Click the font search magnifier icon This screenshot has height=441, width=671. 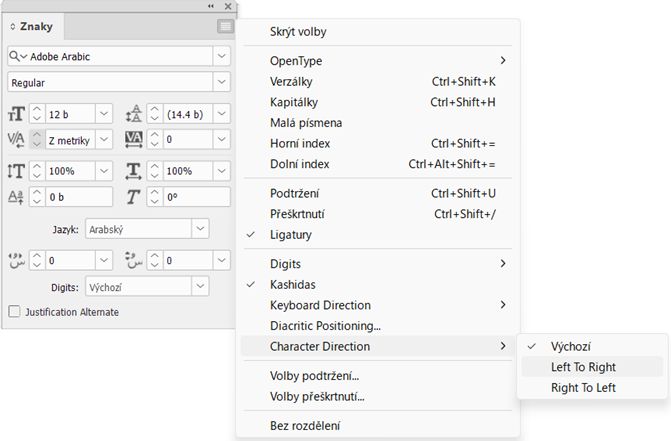click(x=14, y=56)
